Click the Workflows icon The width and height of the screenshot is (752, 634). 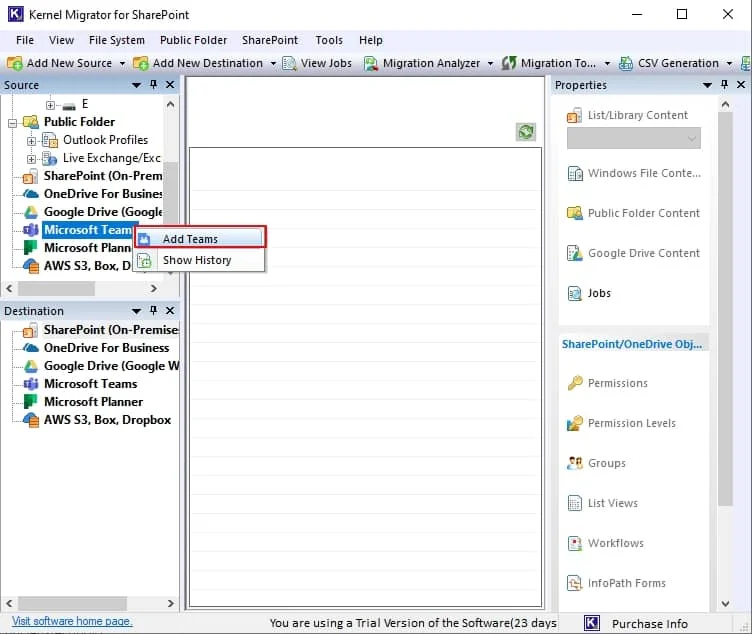coord(575,543)
